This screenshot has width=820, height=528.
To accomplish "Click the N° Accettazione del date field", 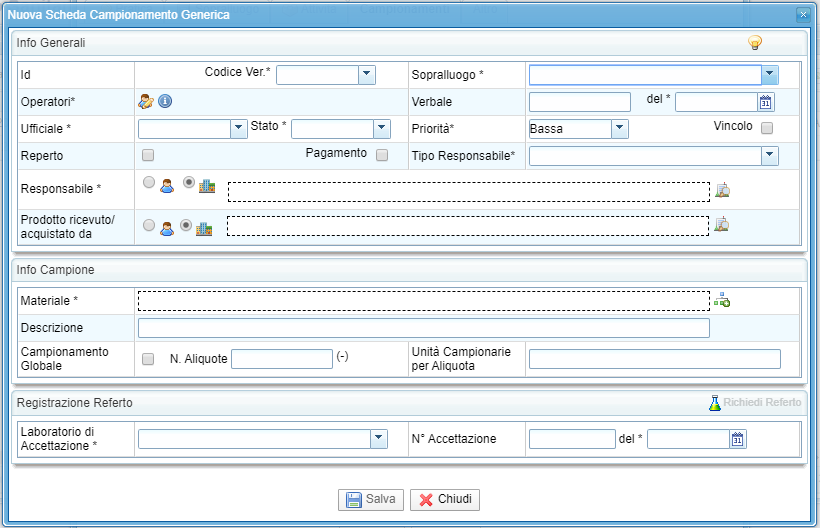I will tap(689, 439).
